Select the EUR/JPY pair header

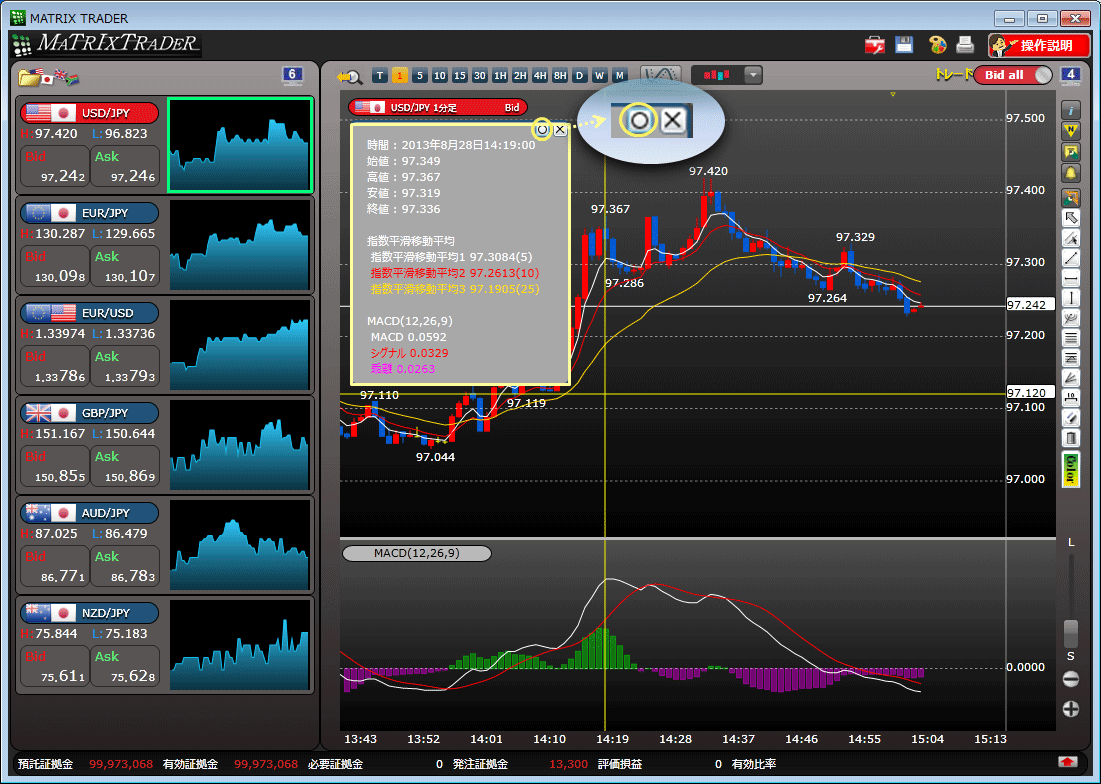[89, 213]
